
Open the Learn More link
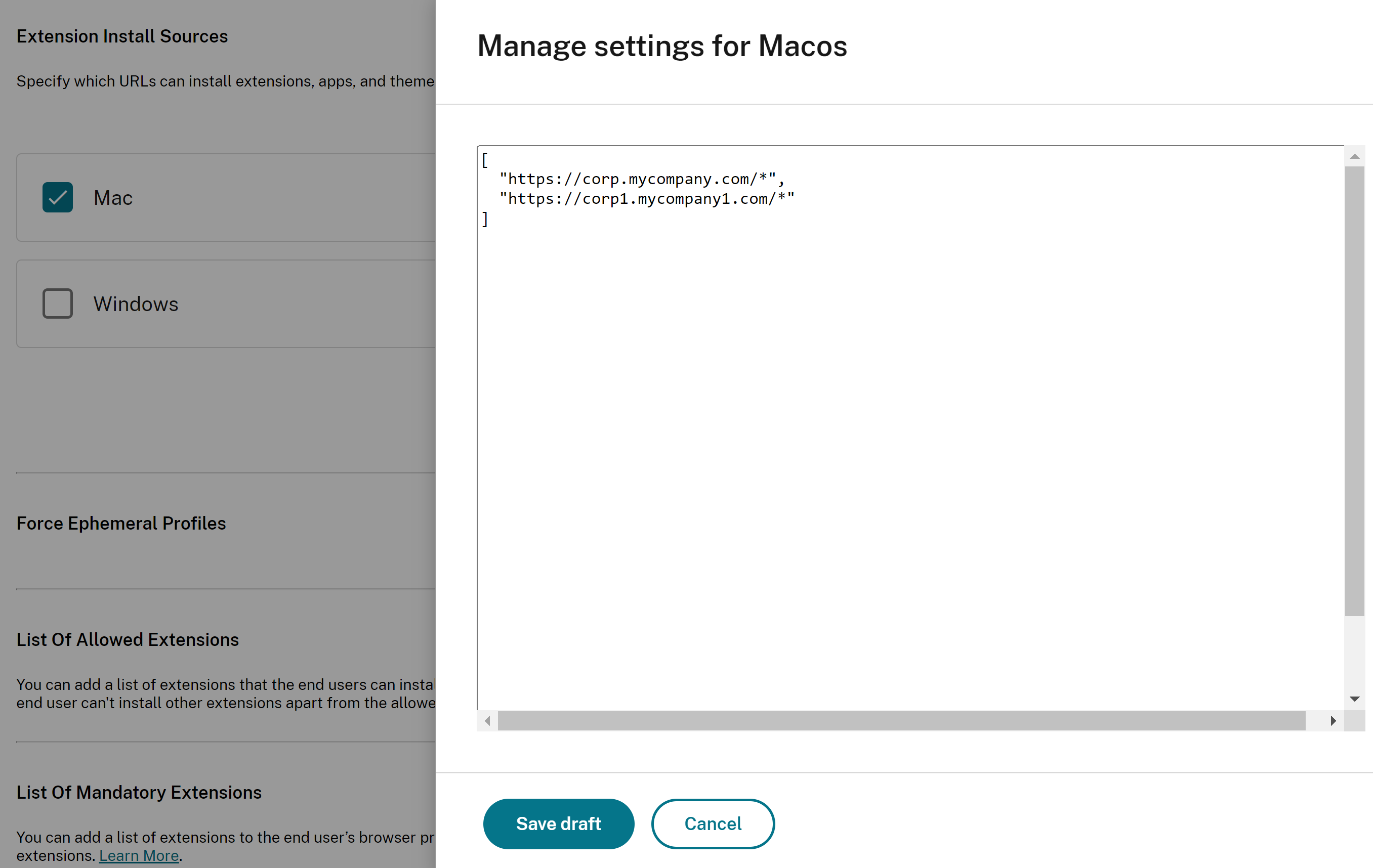click(x=139, y=855)
